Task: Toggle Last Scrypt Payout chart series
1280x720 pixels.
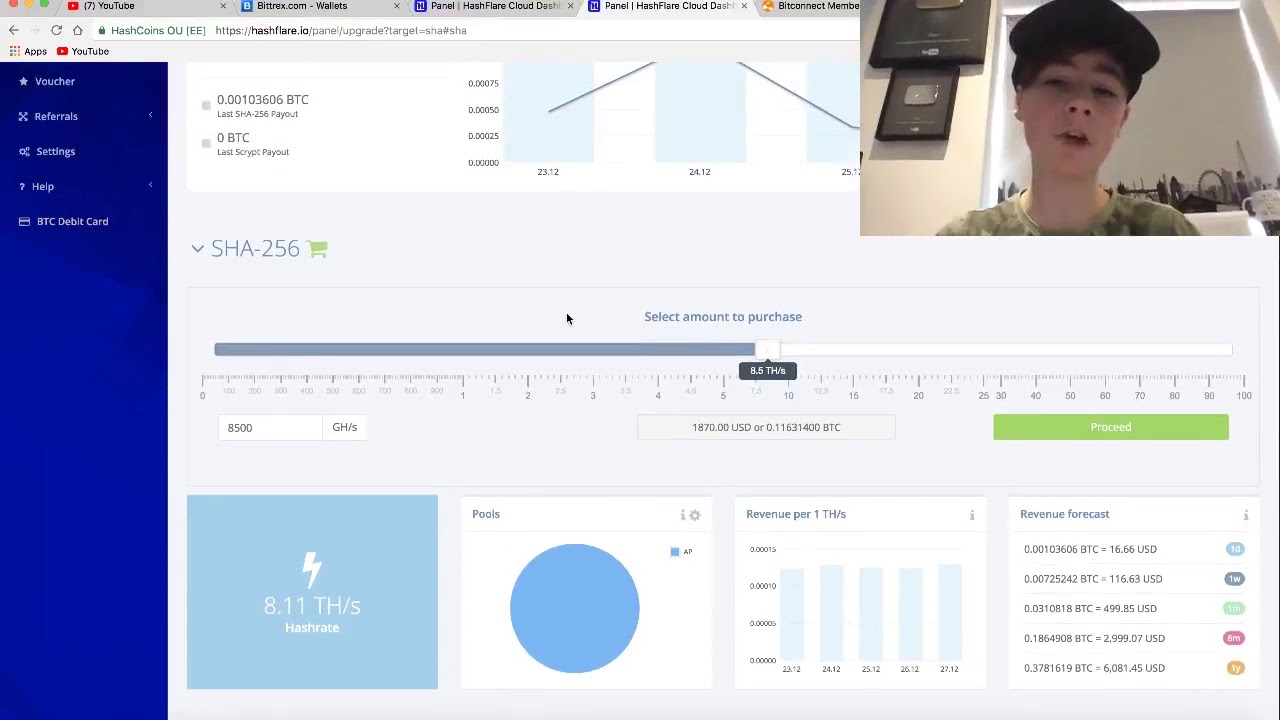Action: [206, 143]
